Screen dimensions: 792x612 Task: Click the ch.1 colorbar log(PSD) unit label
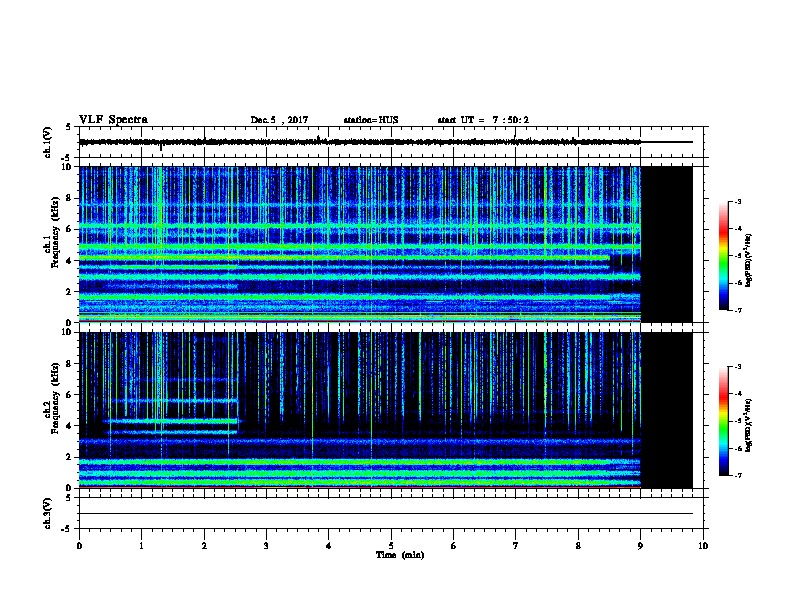click(749, 260)
